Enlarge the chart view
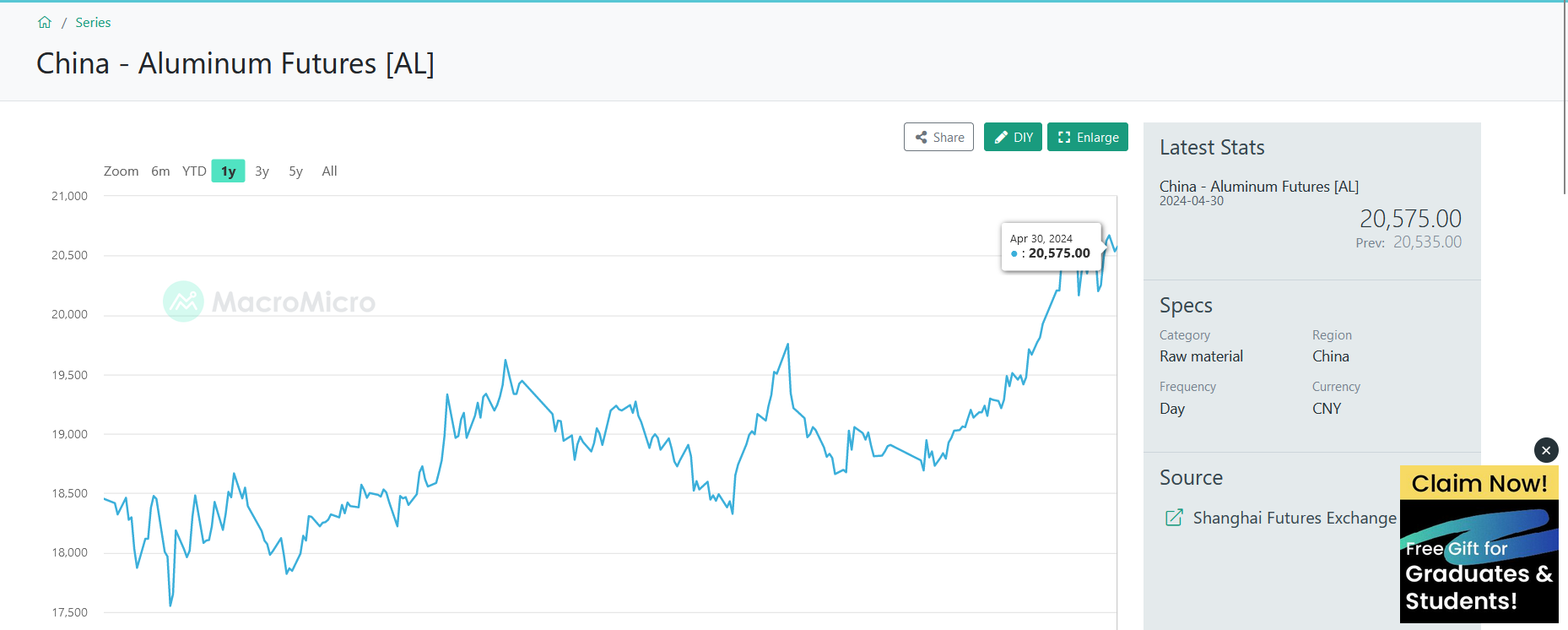This screenshot has height=630, width=1568. point(1087,137)
